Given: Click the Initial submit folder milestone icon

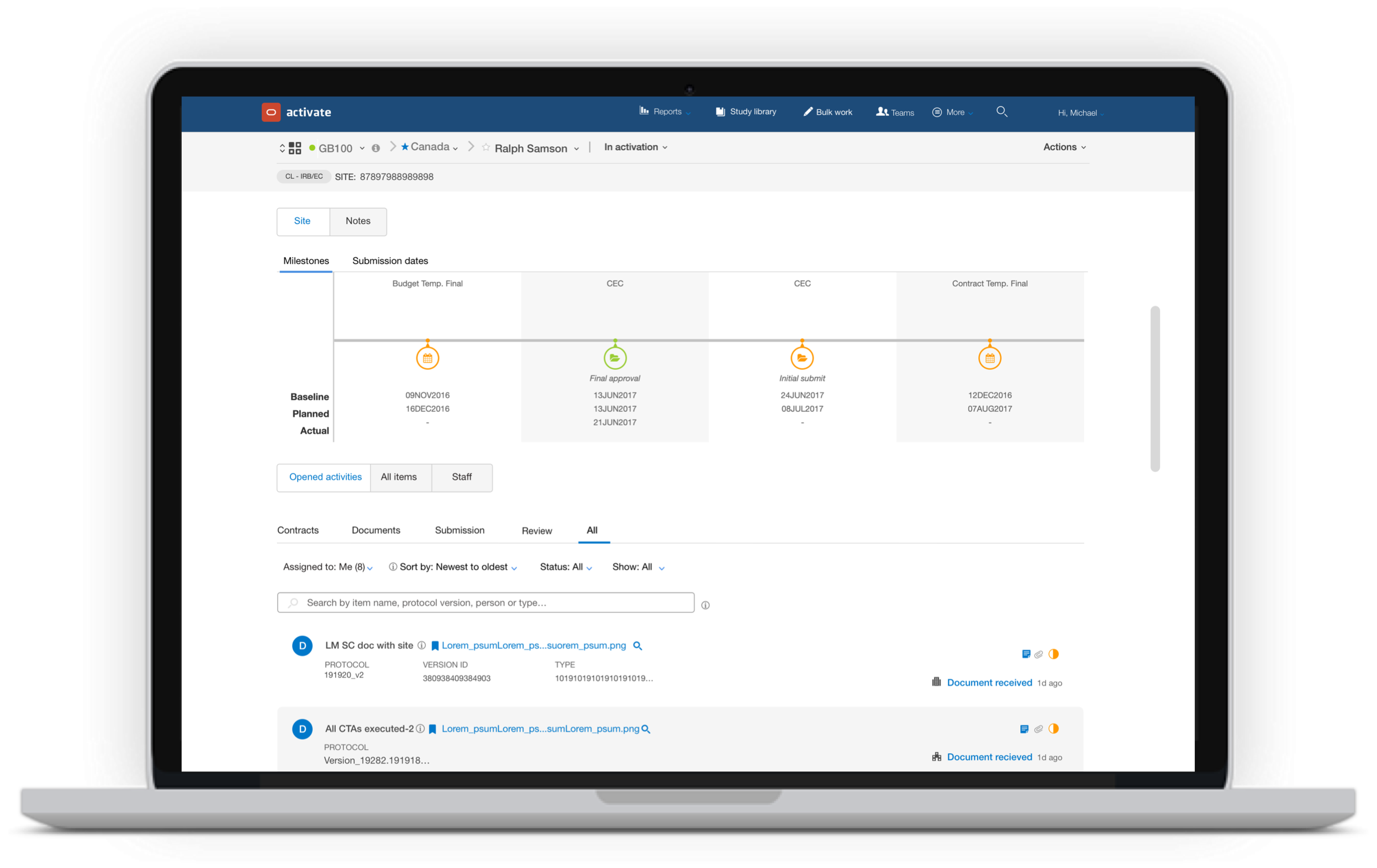Looking at the screenshot, I should pos(801,358).
